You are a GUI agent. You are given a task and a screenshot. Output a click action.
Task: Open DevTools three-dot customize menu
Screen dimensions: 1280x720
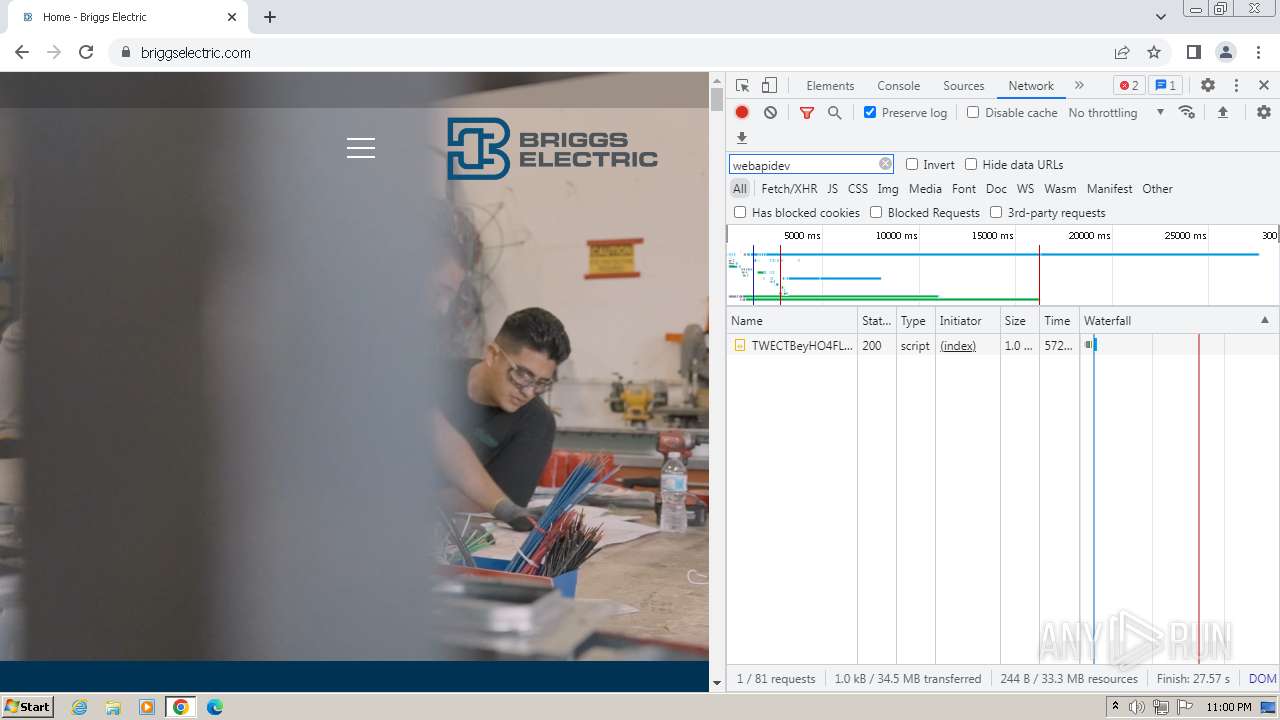1236,86
